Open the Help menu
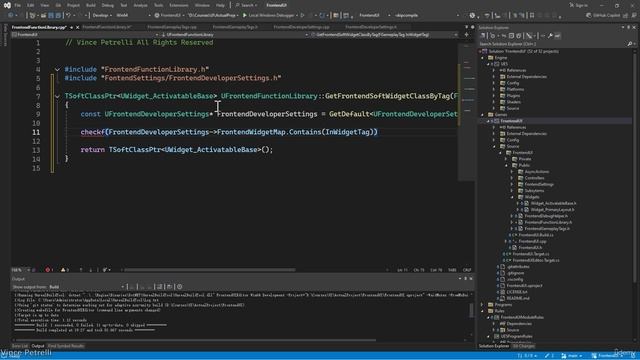 [x=220, y=5]
